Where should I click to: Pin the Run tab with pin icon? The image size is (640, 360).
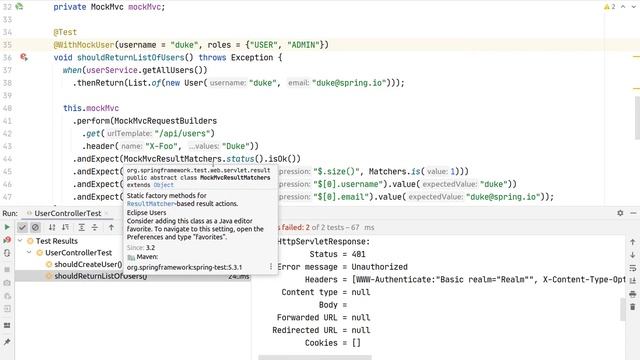(7, 342)
